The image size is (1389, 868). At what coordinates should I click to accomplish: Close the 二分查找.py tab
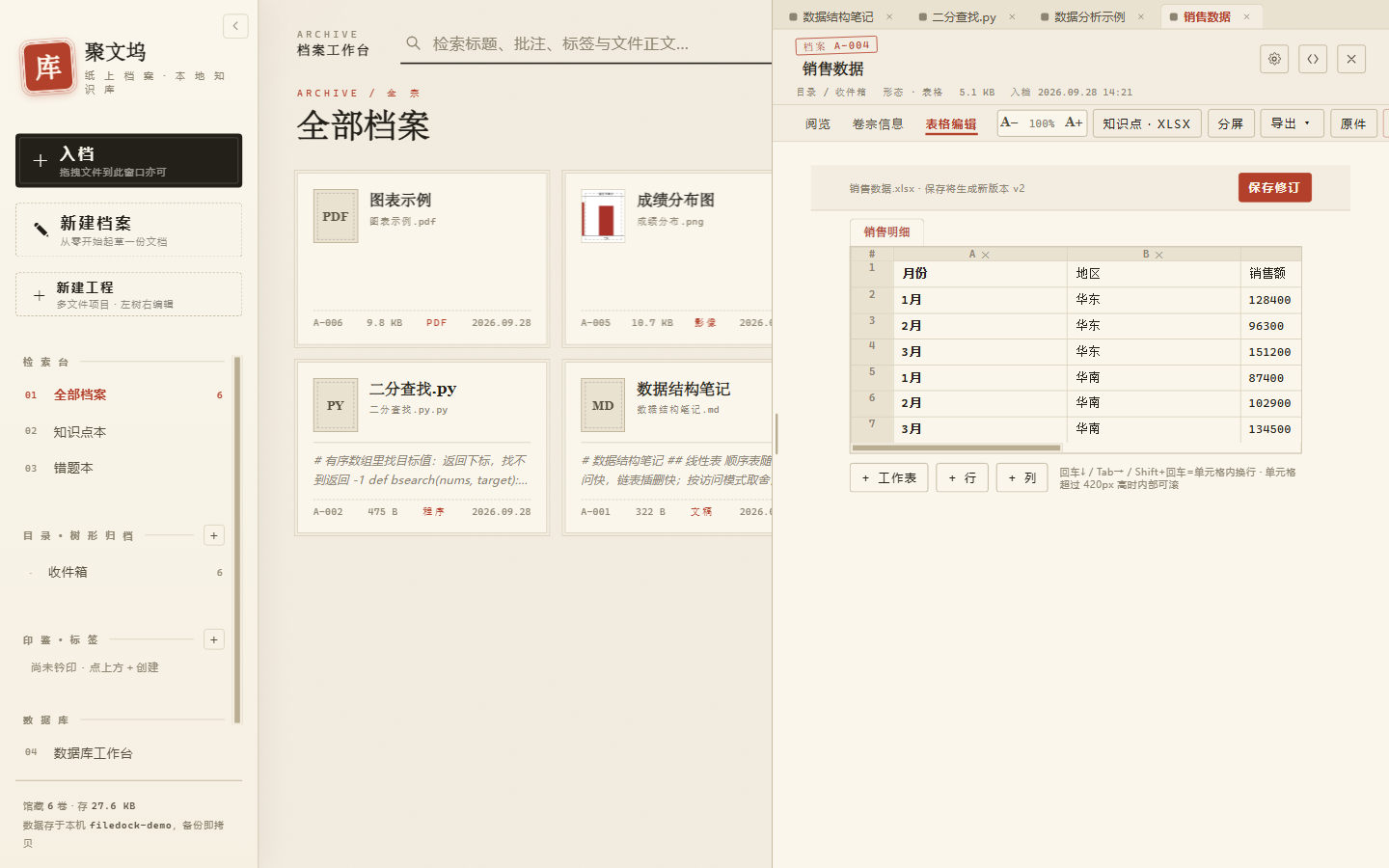pyautogui.click(x=1012, y=16)
